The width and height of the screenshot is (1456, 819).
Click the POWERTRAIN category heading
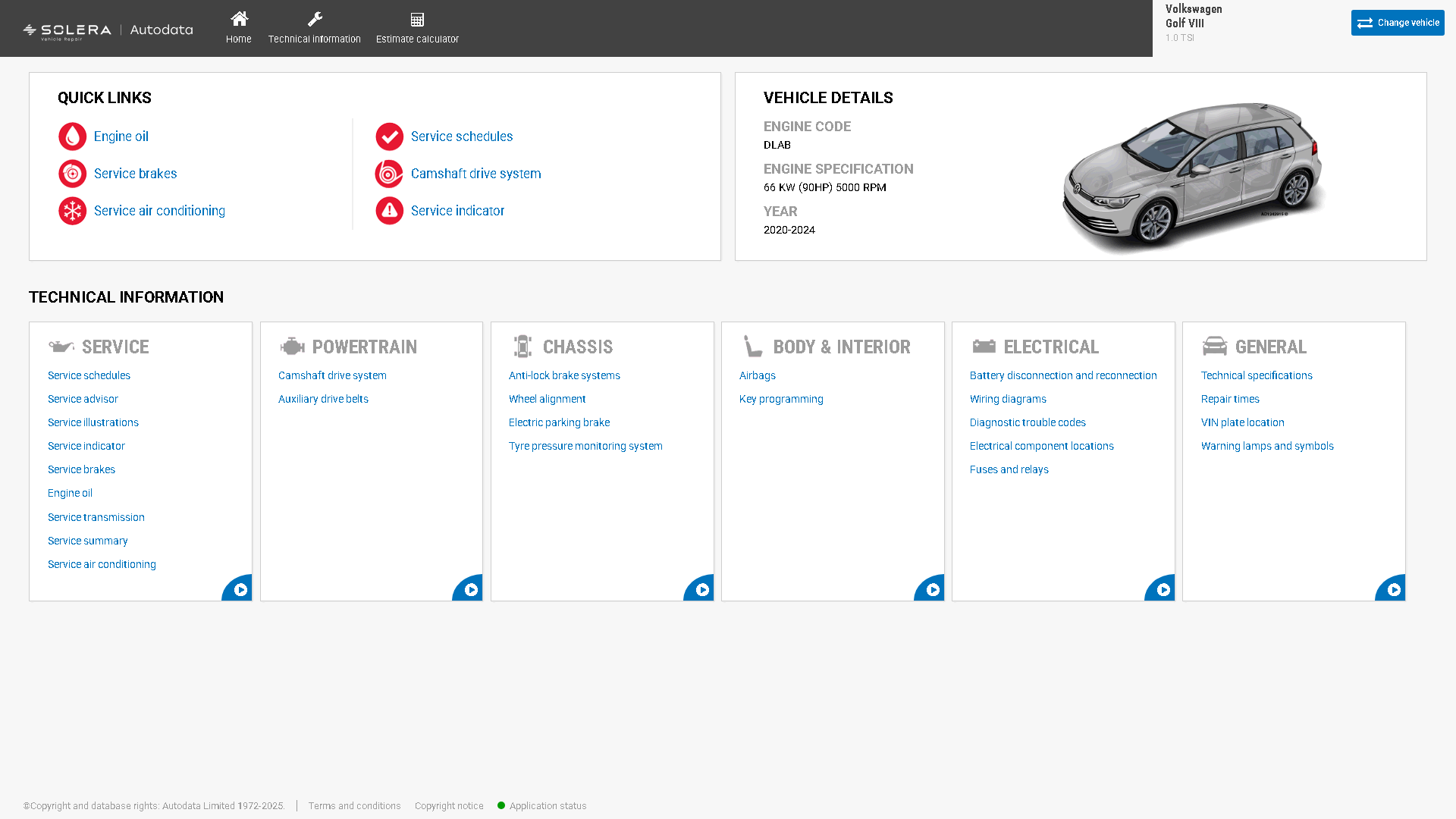click(x=365, y=347)
